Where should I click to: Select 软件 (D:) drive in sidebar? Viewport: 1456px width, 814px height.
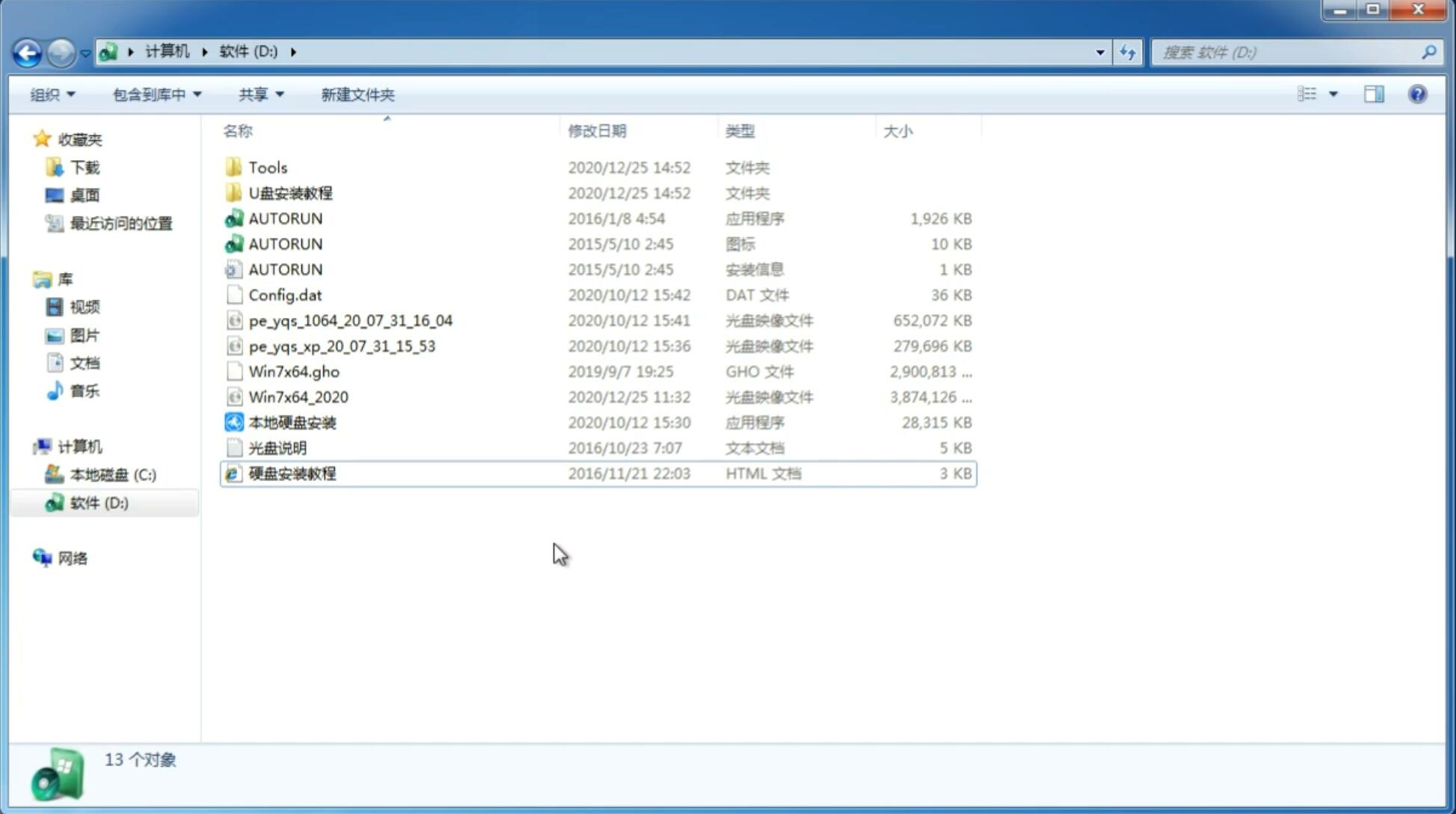coord(98,502)
